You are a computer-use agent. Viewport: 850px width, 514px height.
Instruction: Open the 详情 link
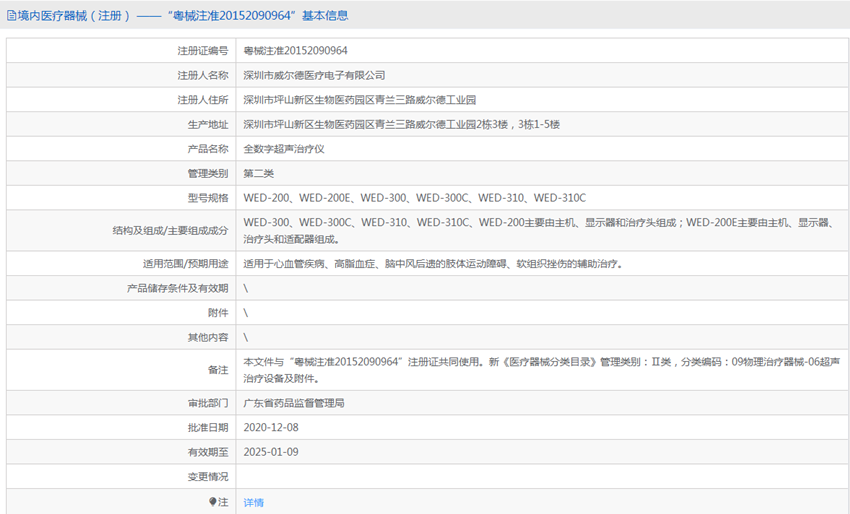pos(253,503)
